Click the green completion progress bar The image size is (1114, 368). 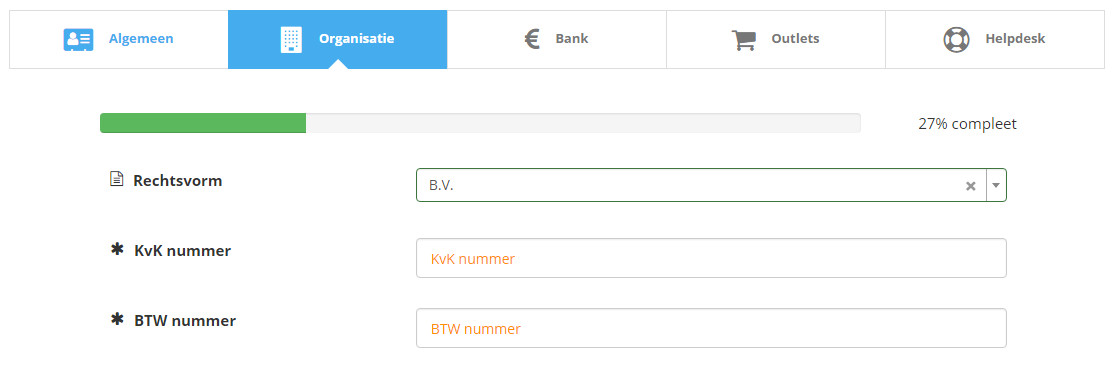(203, 123)
